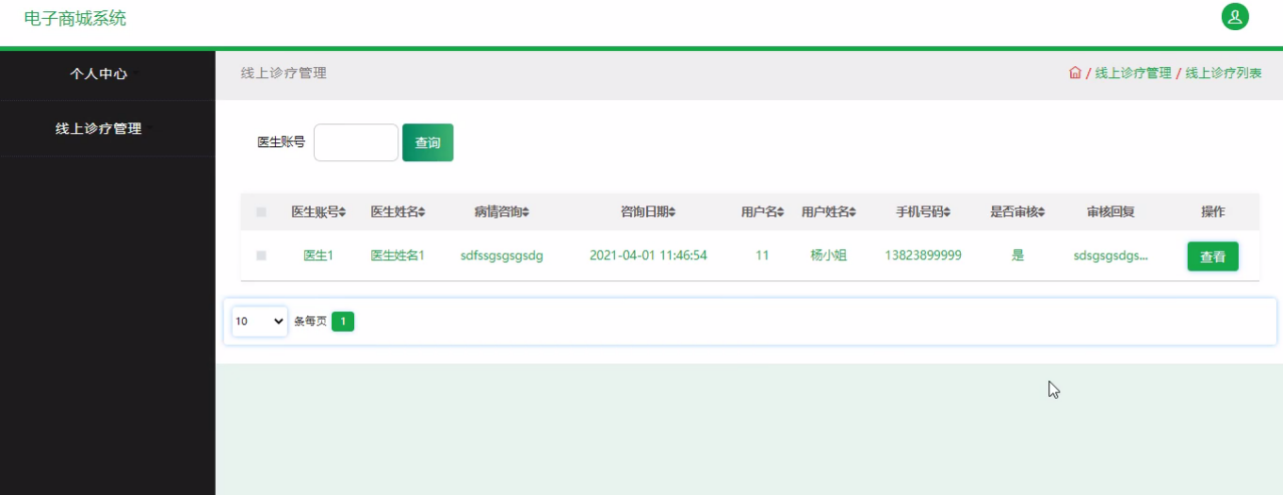
Task: Click the sdsgsgsdgs... reply cell
Action: click(x=1110, y=256)
